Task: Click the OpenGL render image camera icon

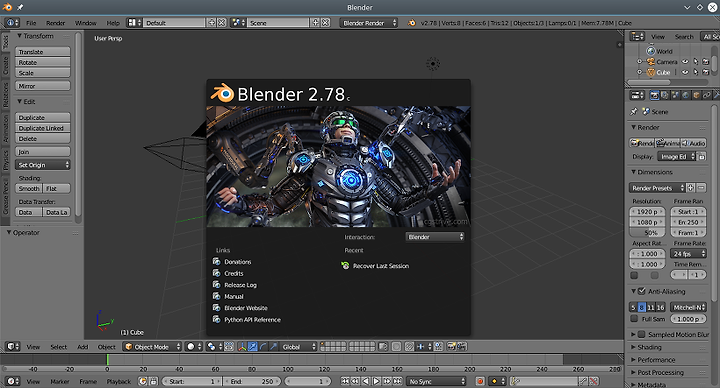Action: pyautogui.click(x=452, y=347)
